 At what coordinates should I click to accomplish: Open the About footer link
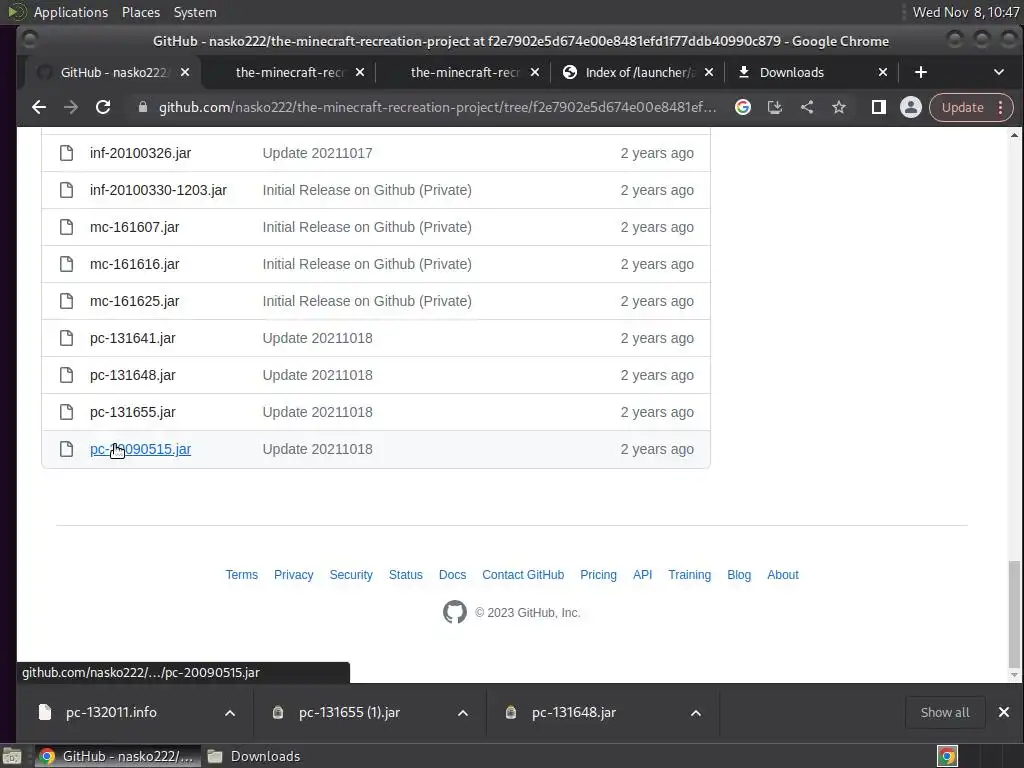783,575
